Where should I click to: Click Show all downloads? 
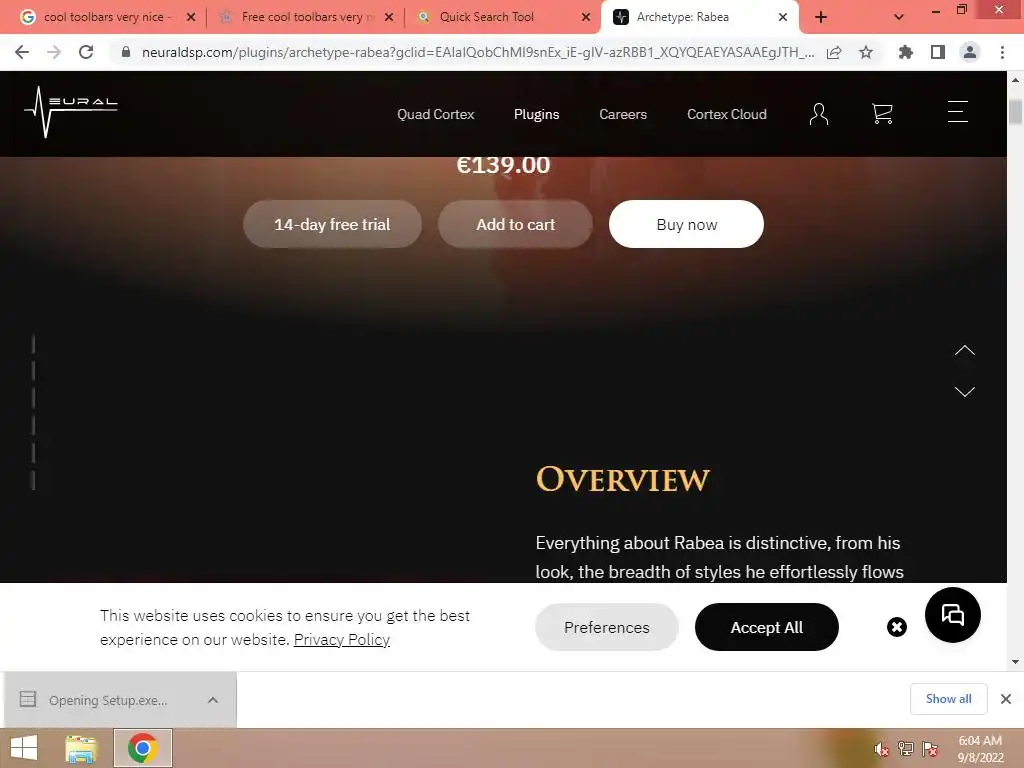click(x=948, y=699)
